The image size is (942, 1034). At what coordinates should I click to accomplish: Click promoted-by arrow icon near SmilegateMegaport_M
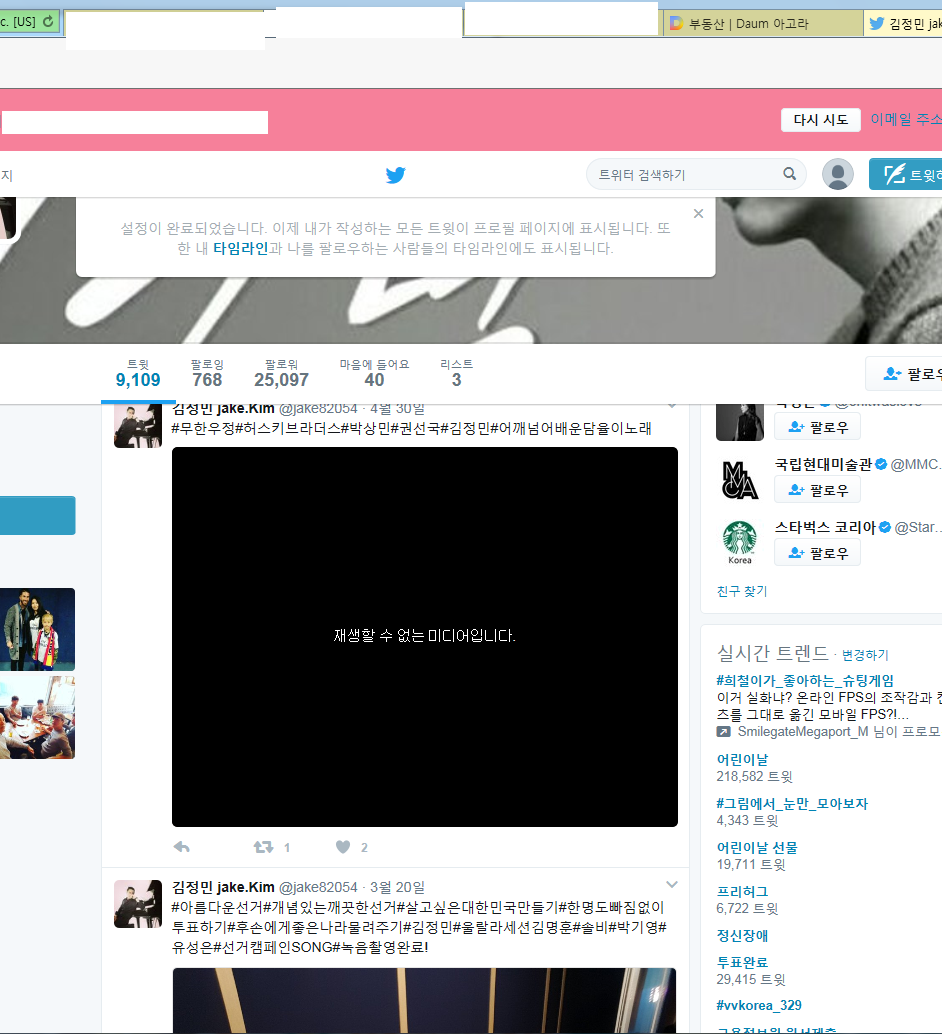[724, 731]
